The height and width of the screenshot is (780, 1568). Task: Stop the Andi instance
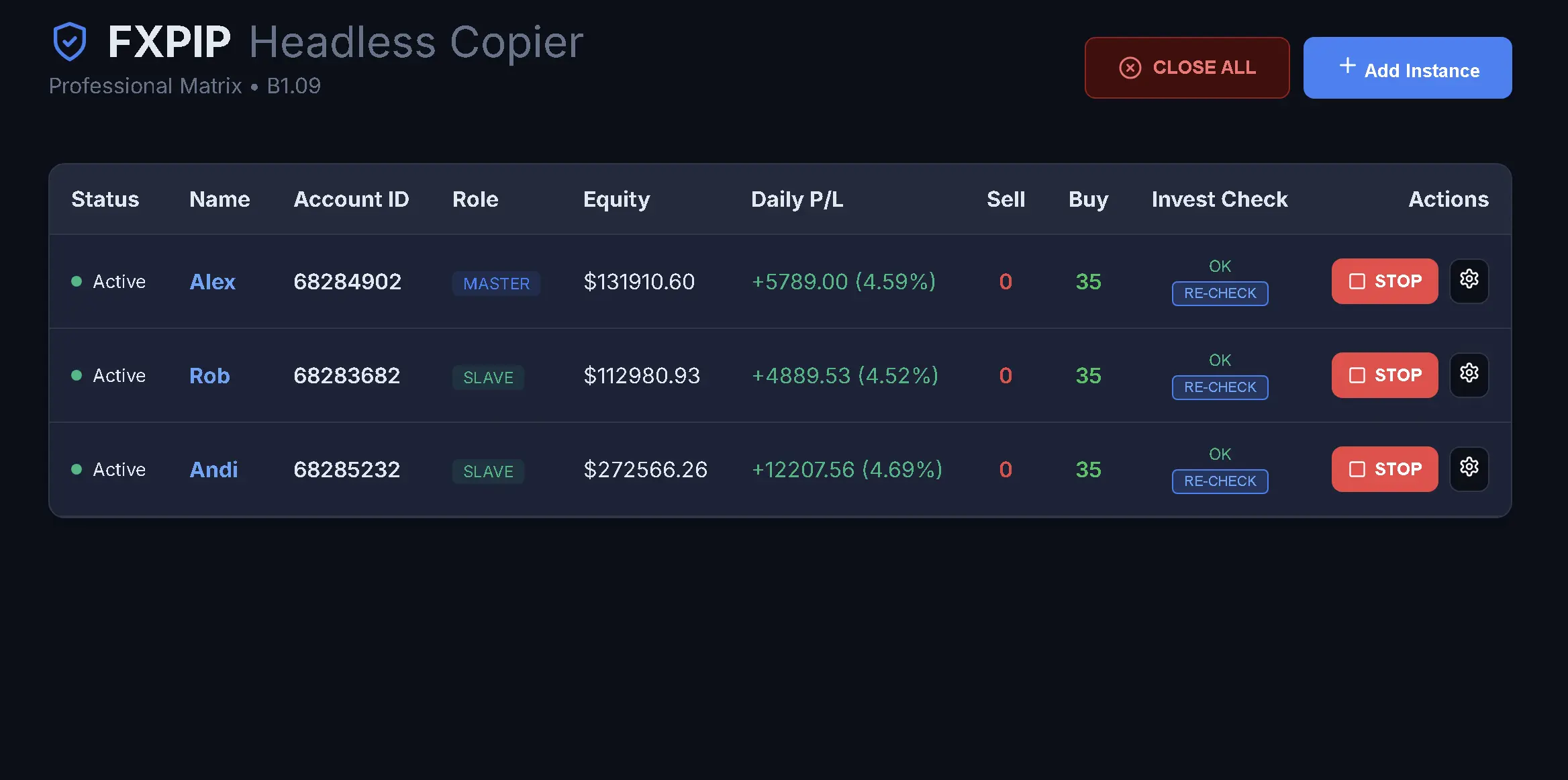click(x=1385, y=469)
